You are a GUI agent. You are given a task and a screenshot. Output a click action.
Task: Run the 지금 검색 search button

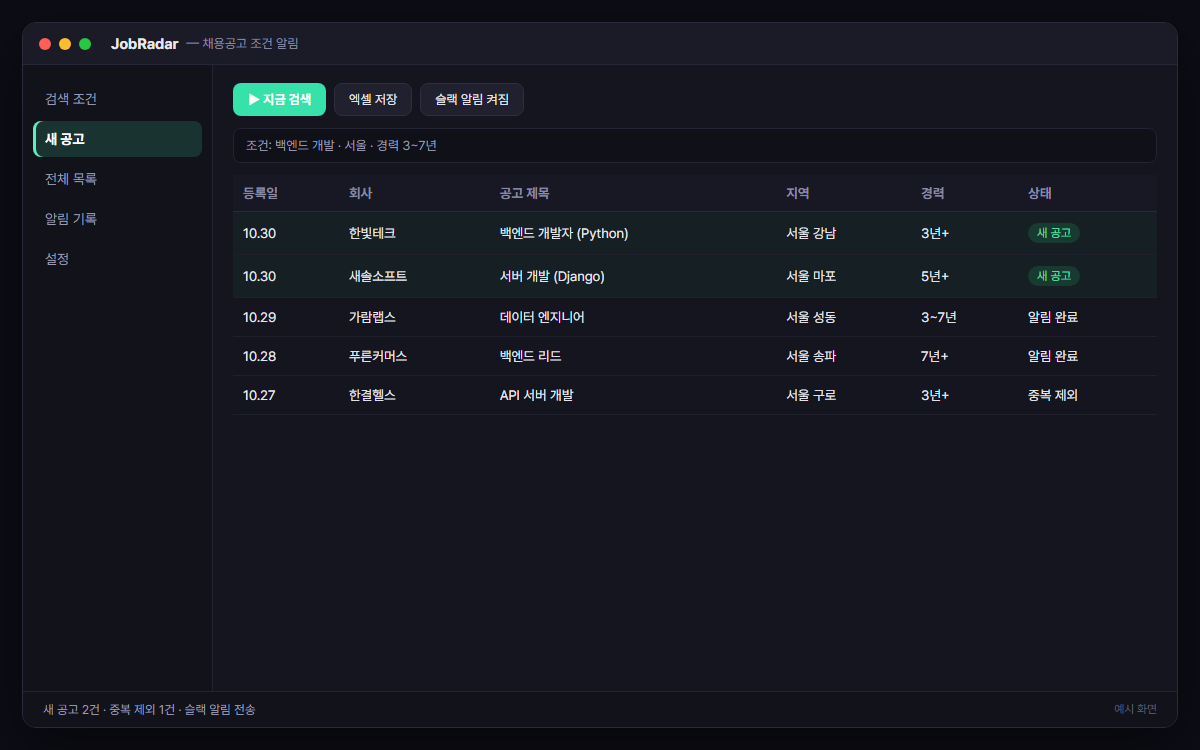pos(279,100)
